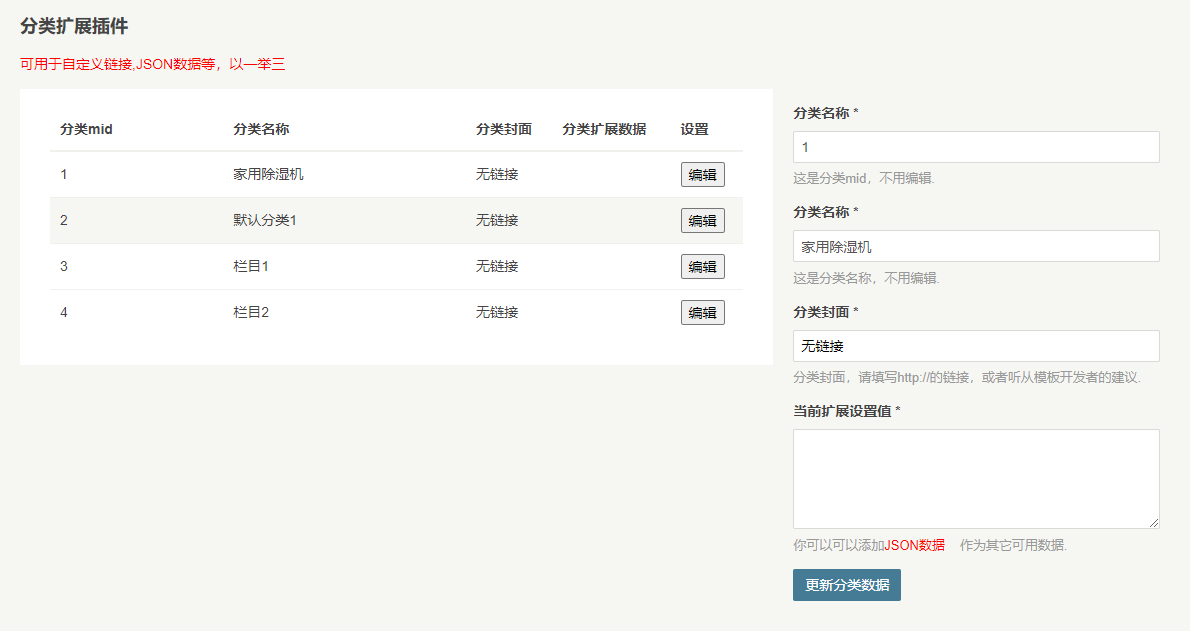Grab the text area resize handle
The image size is (1190, 631).
coord(1154,523)
